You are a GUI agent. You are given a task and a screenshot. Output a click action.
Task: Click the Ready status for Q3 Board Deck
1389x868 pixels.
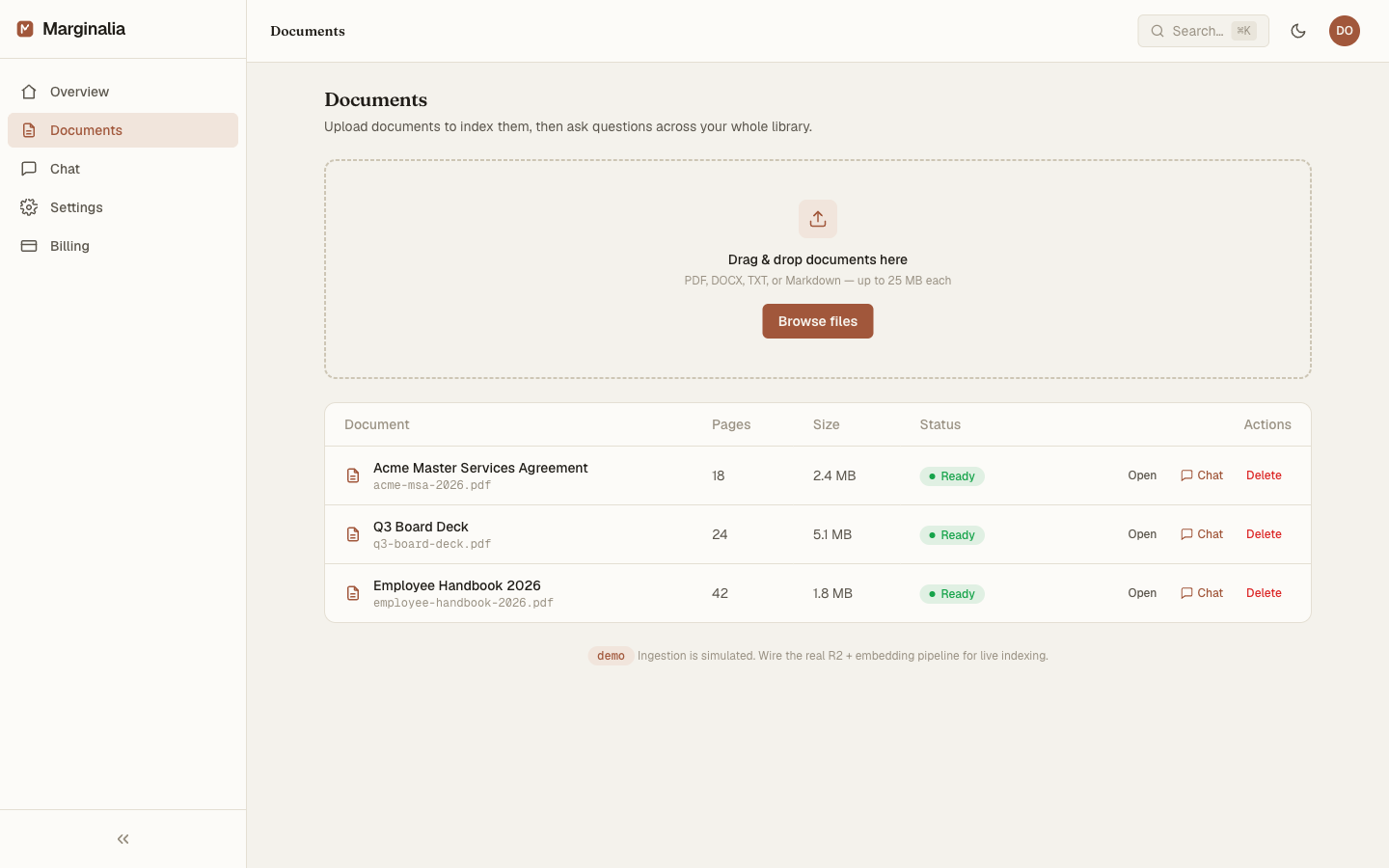pyautogui.click(x=952, y=535)
